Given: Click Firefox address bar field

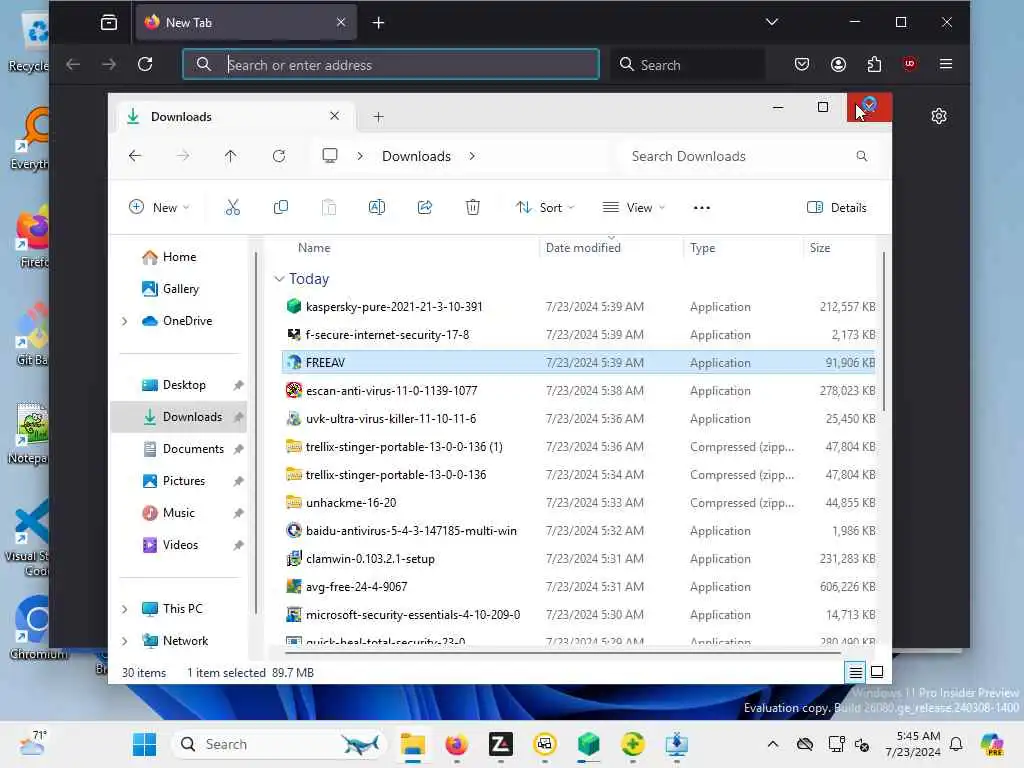Looking at the screenshot, I should click(x=391, y=64).
